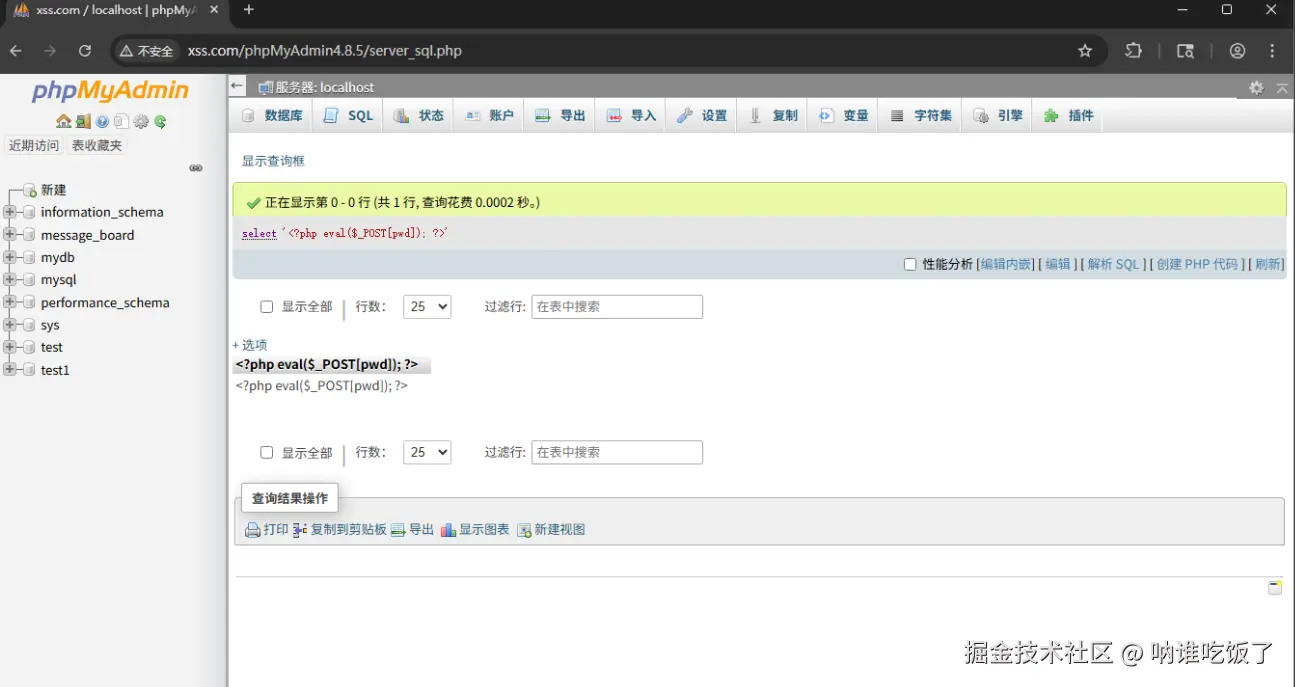
Task: Open the 导入 import tab
Action: tap(631, 116)
